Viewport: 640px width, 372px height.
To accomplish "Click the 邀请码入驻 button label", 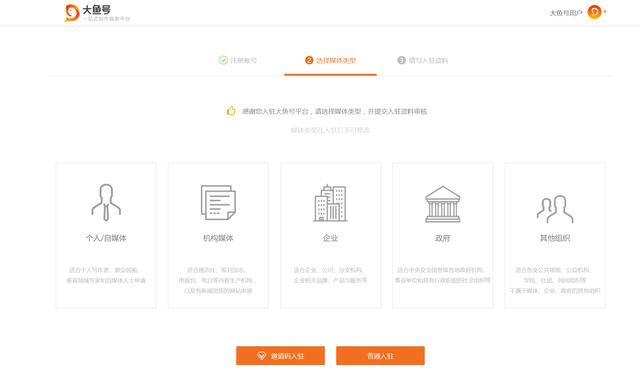I will tap(287, 356).
